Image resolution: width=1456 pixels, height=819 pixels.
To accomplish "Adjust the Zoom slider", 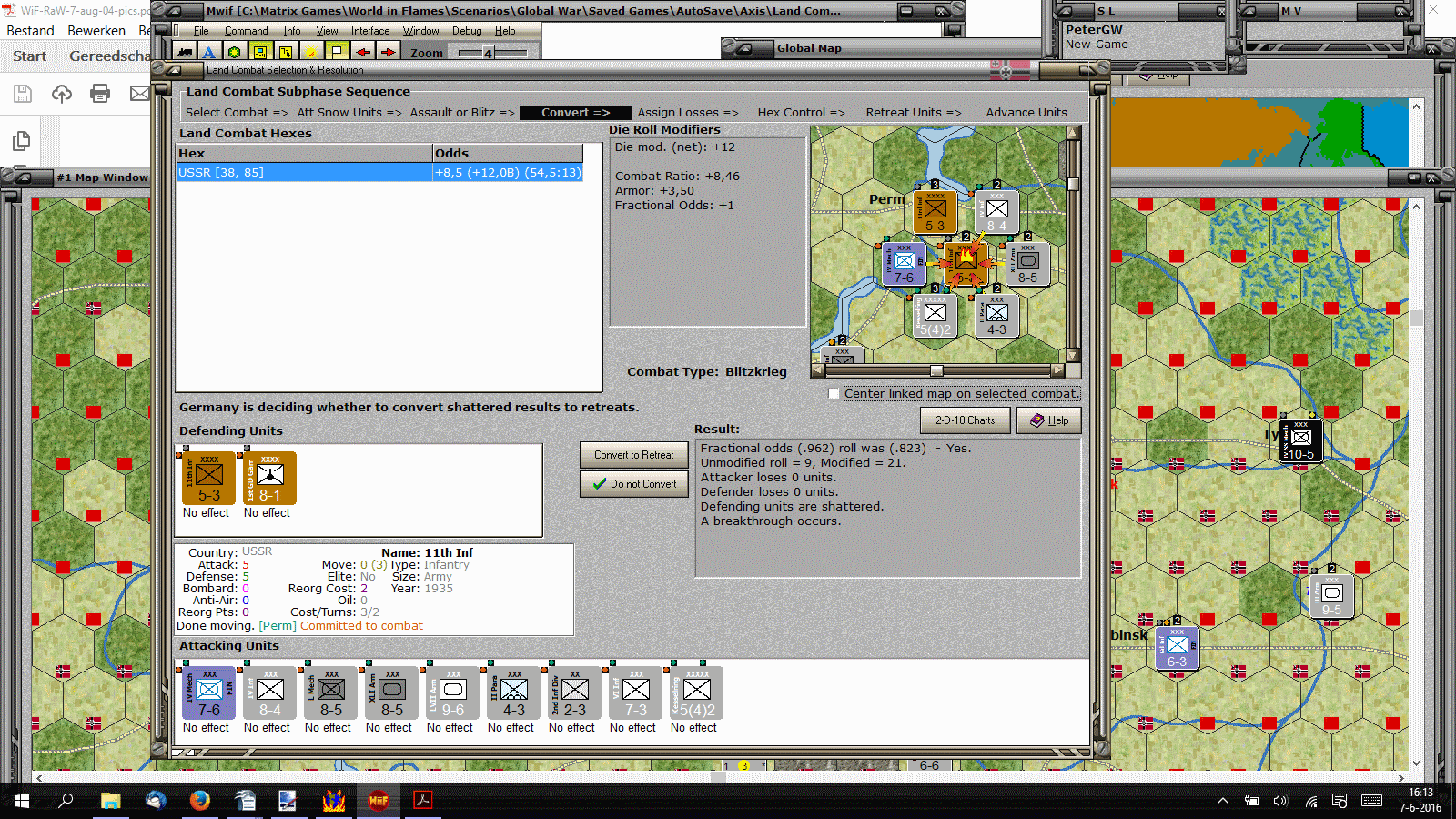I will (492, 53).
